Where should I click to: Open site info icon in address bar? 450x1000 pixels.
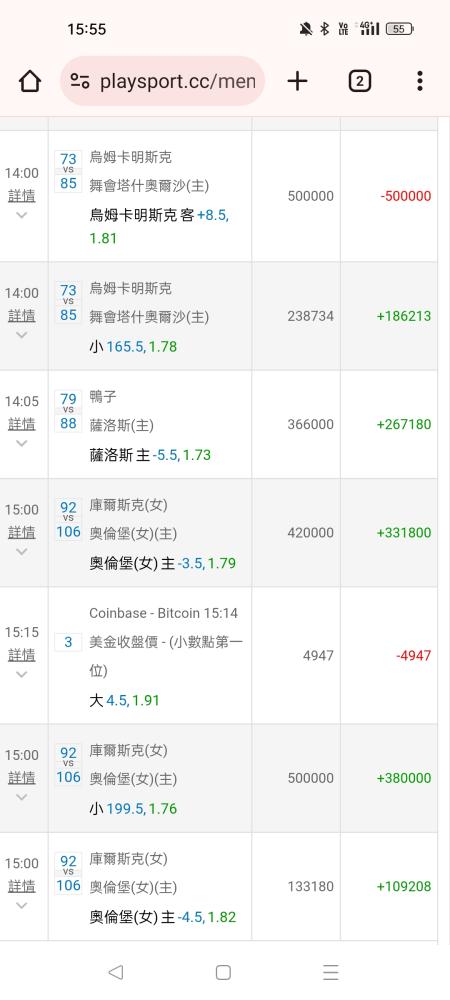80,81
